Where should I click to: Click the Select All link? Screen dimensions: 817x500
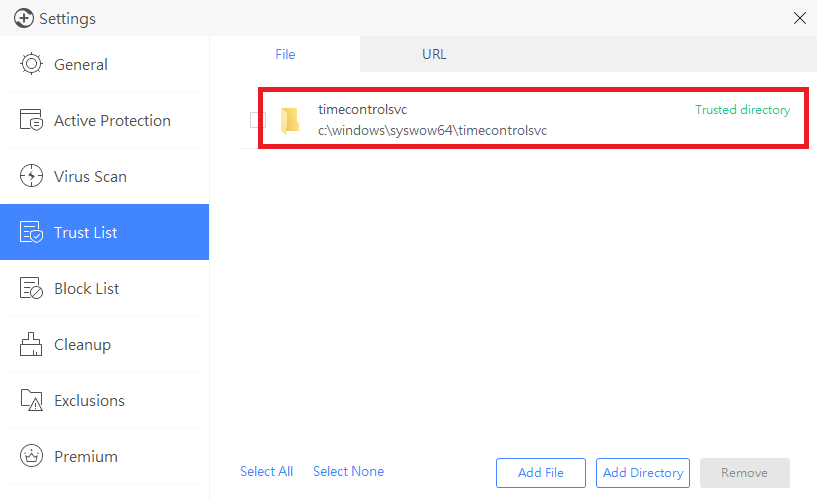click(x=266, y=471)
